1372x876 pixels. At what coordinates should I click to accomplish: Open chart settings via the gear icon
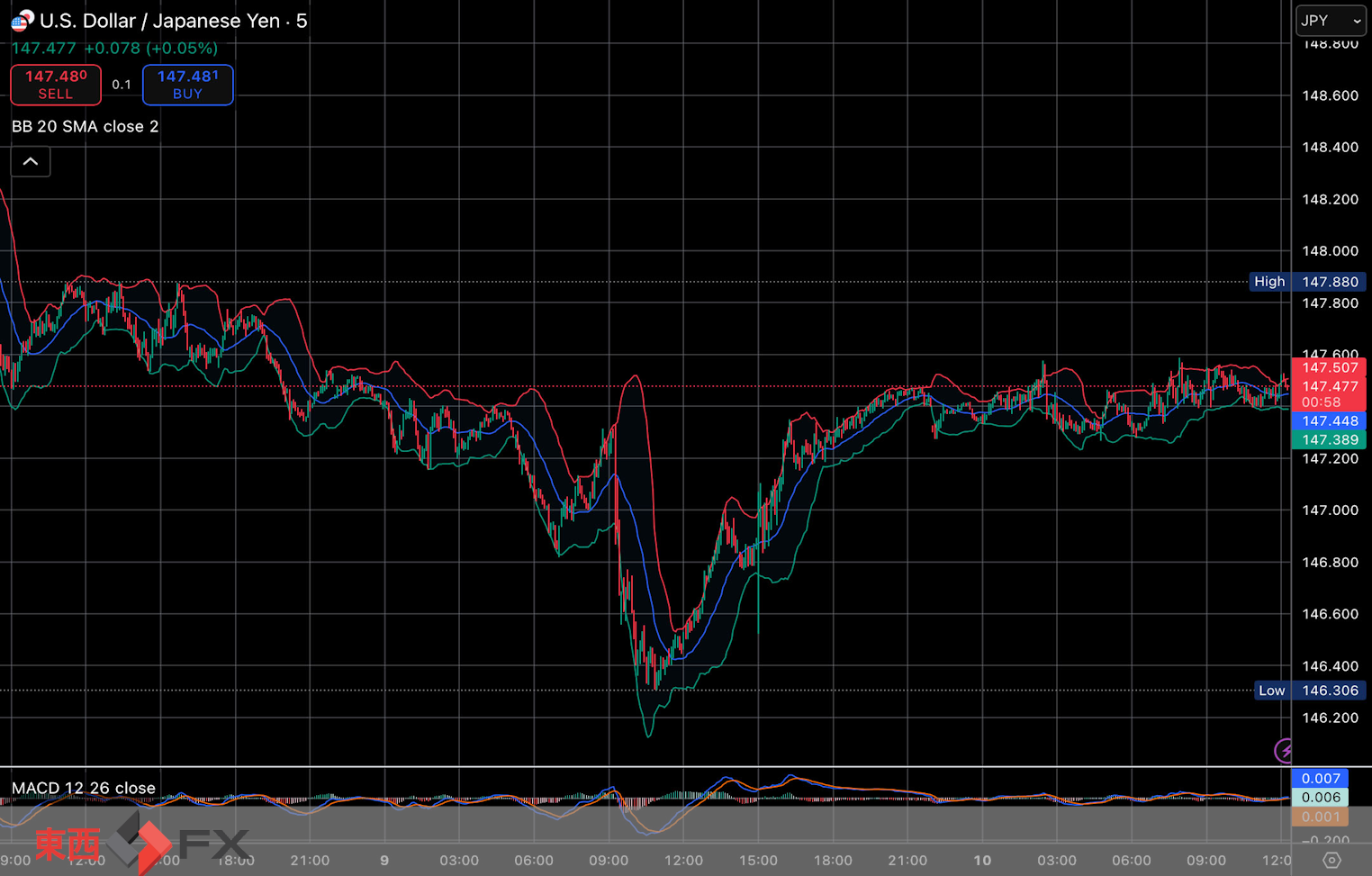1331,861
